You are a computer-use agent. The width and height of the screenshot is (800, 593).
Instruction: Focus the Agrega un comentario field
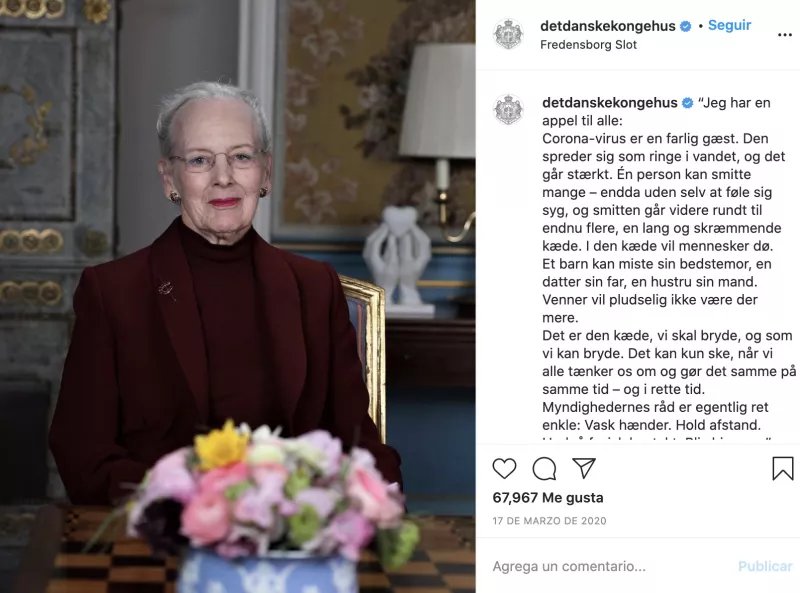click(610, 566)
